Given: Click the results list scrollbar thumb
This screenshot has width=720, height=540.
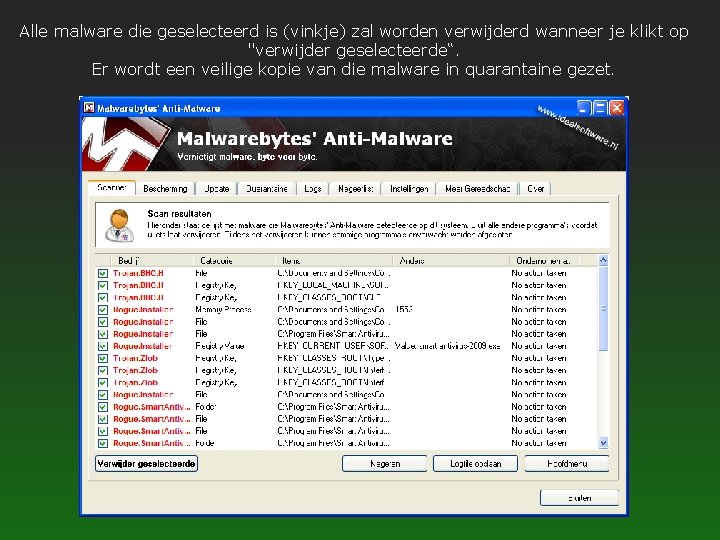Looking at the screenshot, I should tap(603, 309).
